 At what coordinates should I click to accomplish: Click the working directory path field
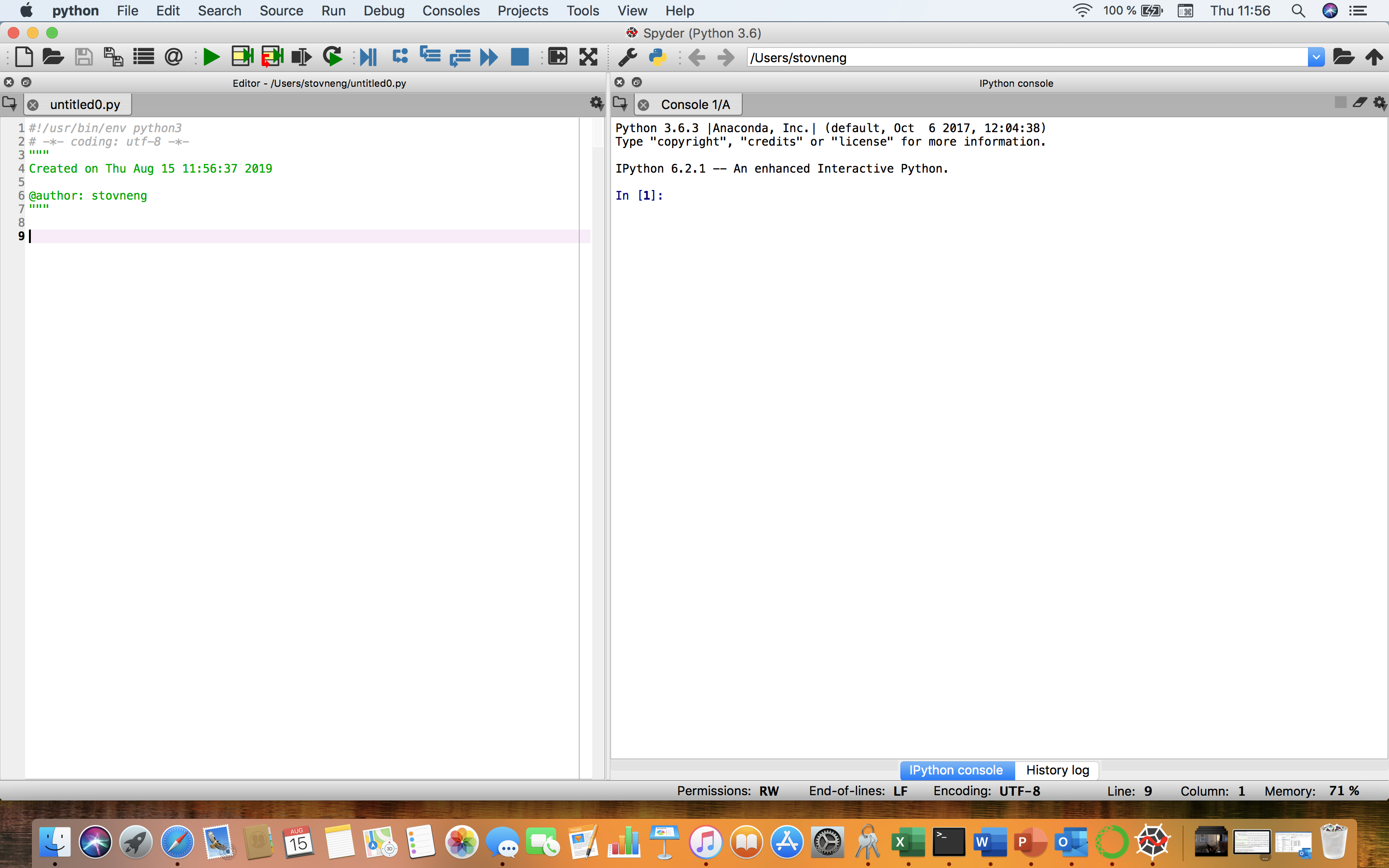(1027, 57)
